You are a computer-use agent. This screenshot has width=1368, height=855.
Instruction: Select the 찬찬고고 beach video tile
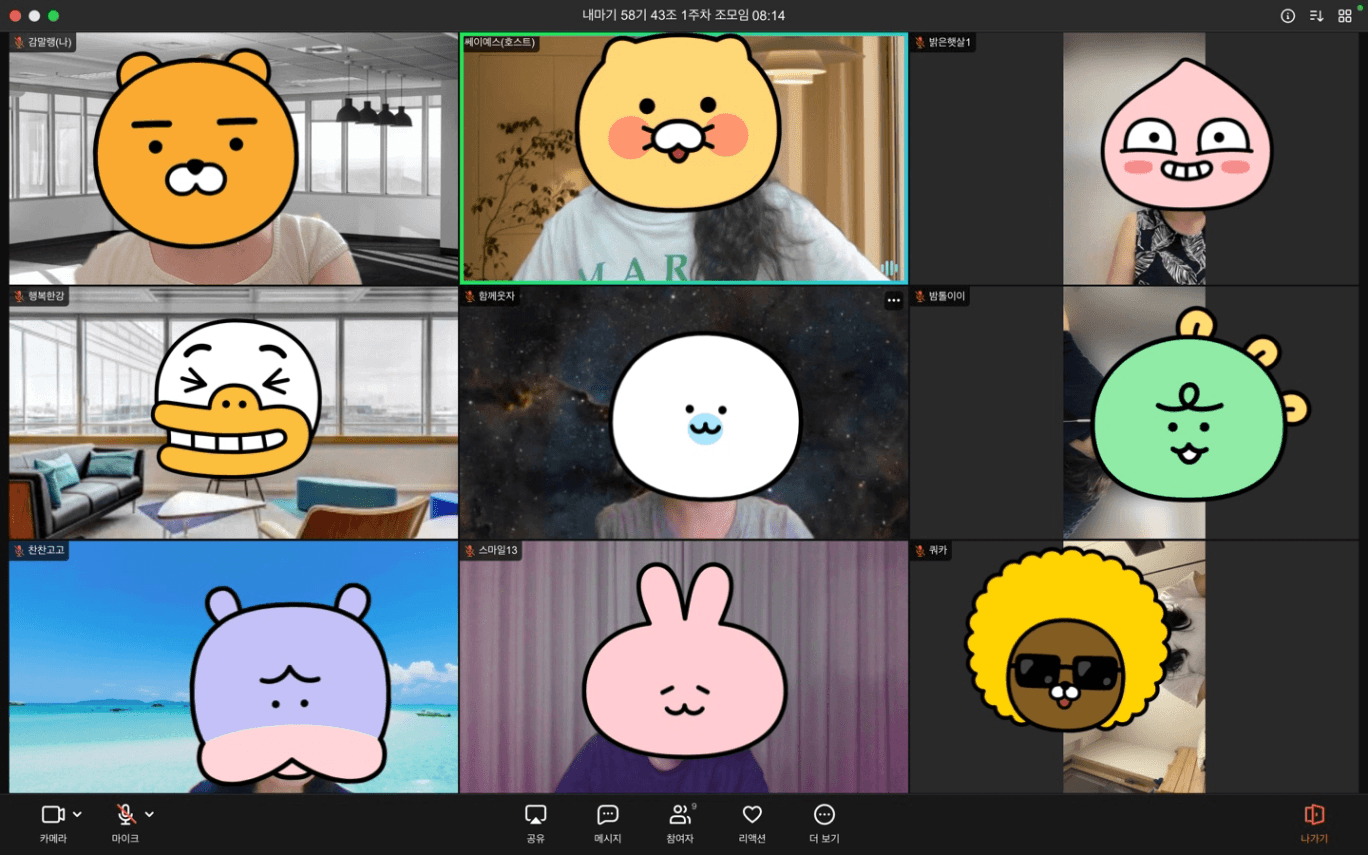click(x=233, y=667)
